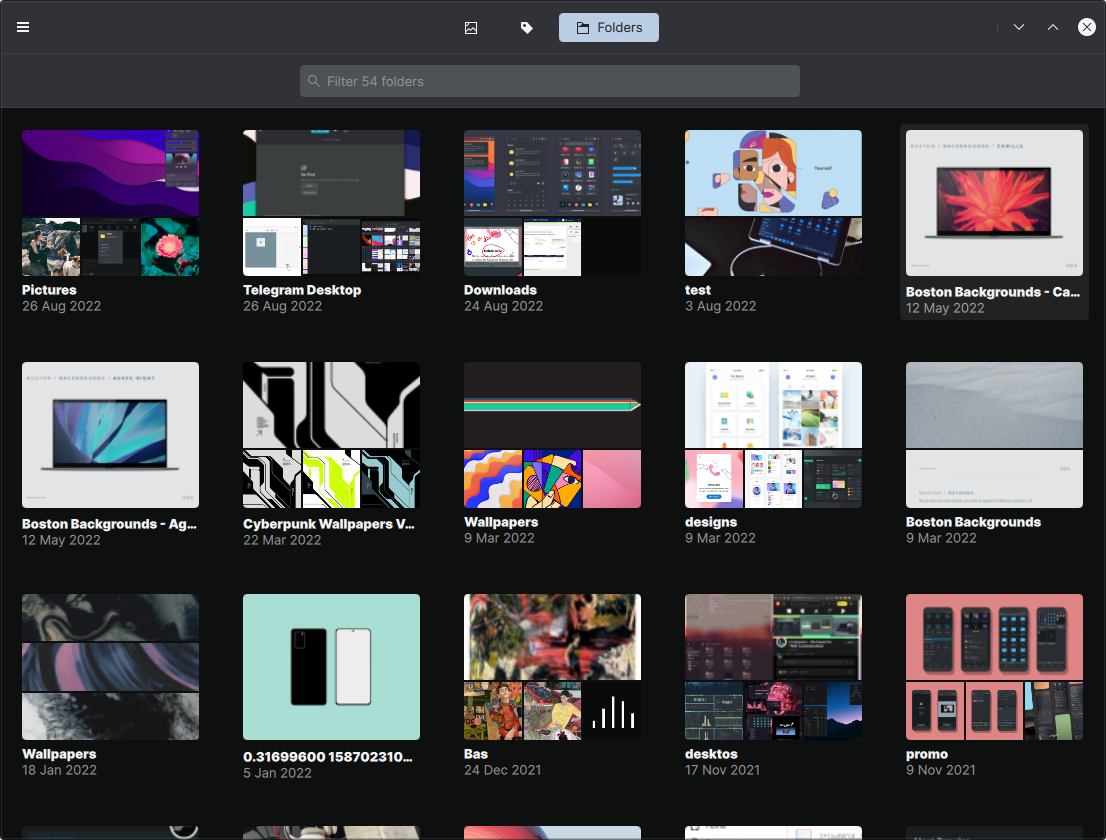Open the test folder thumbnail
This screenshot has height=840, width=1106.
(773, 202)
